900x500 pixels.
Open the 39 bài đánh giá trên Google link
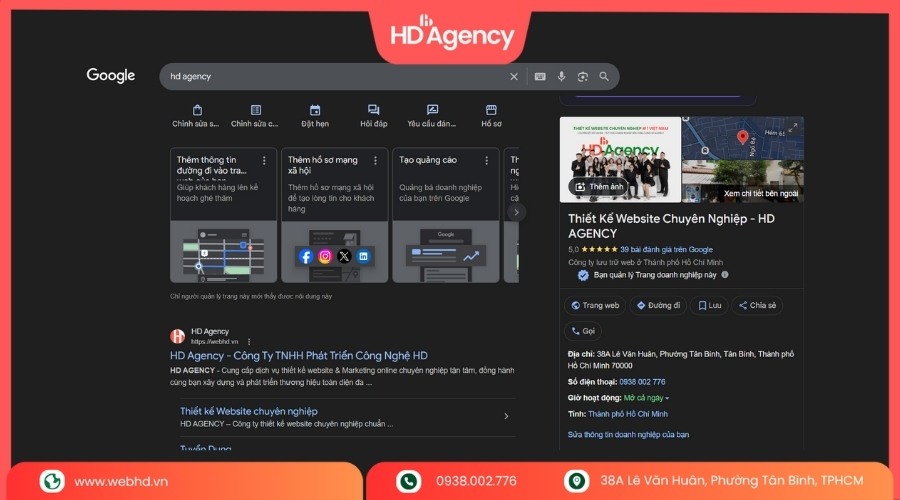coord(666,250)
